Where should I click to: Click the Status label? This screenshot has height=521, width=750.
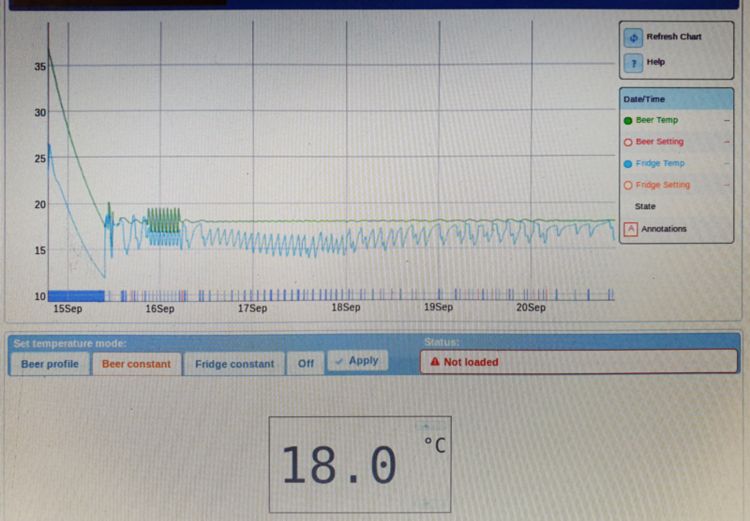tap(441, 342)
